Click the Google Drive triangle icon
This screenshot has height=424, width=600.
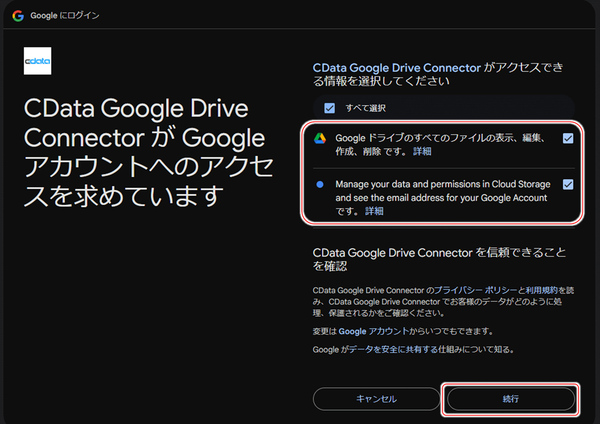pyautogui.click(x=320, y=139)
